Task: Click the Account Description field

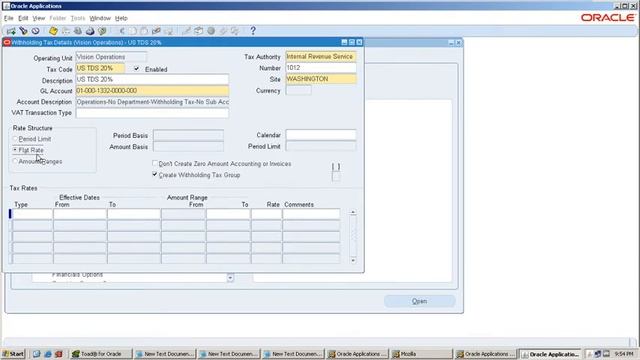Action: click(152, 102)
